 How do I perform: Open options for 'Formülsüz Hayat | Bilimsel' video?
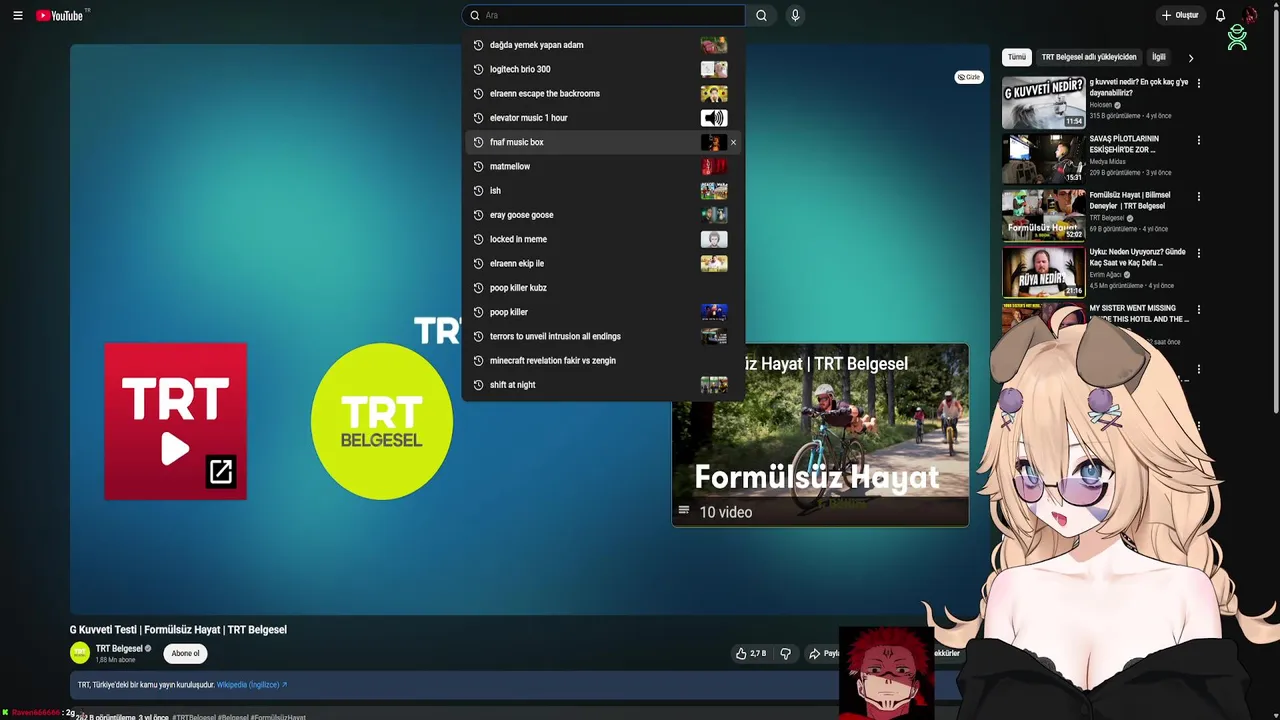pos(1199,196)
